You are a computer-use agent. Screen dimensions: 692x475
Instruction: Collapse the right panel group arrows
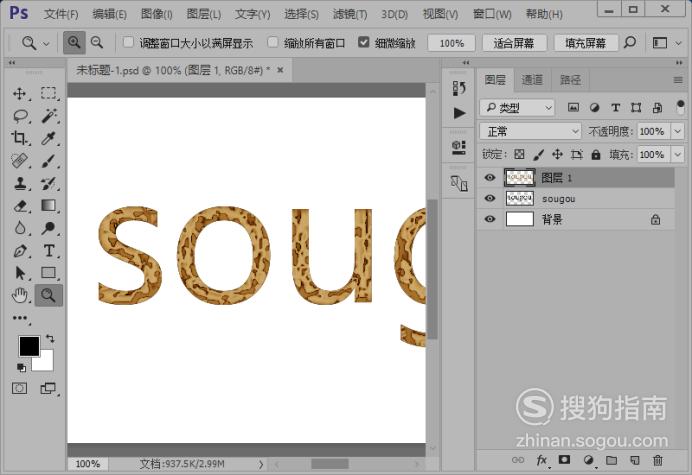pos(679,63)
